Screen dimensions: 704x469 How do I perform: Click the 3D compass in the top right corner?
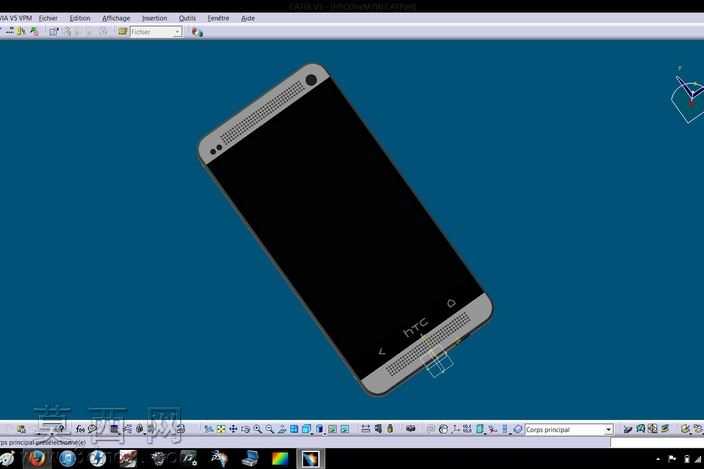pos(688,96)
